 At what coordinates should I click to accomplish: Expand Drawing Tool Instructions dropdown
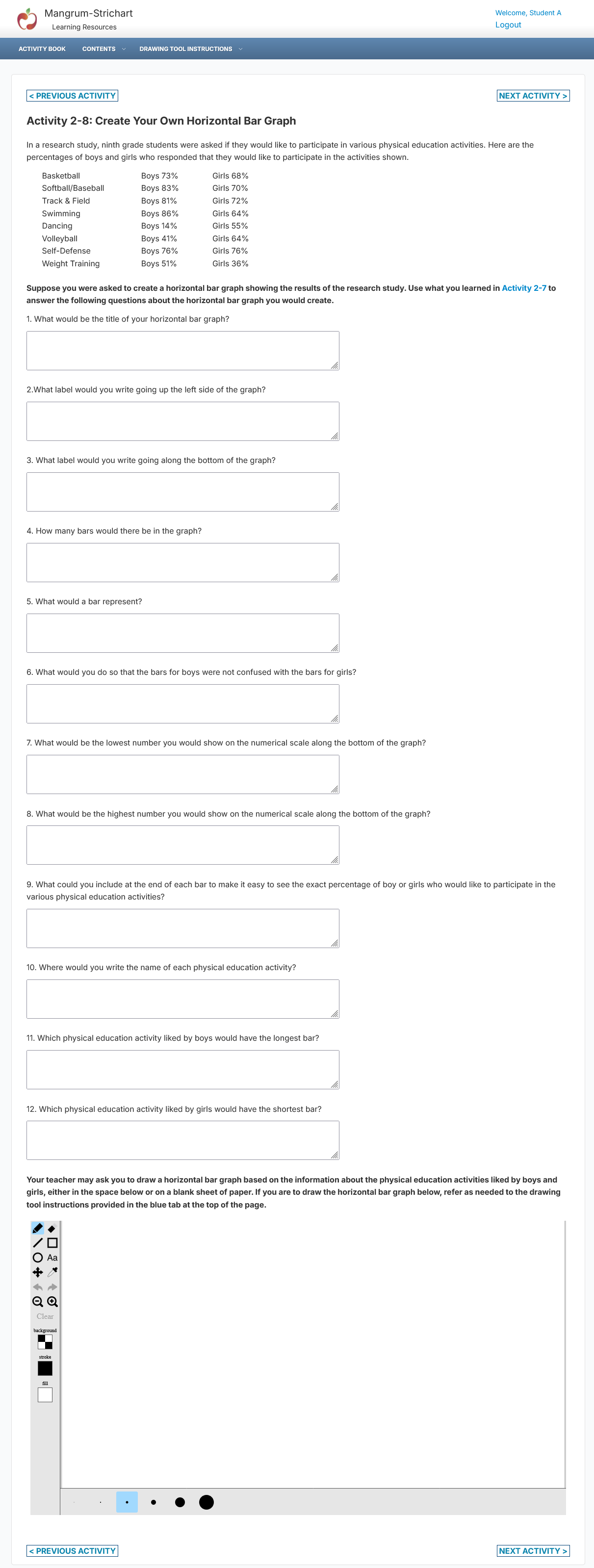coord(190,49)
